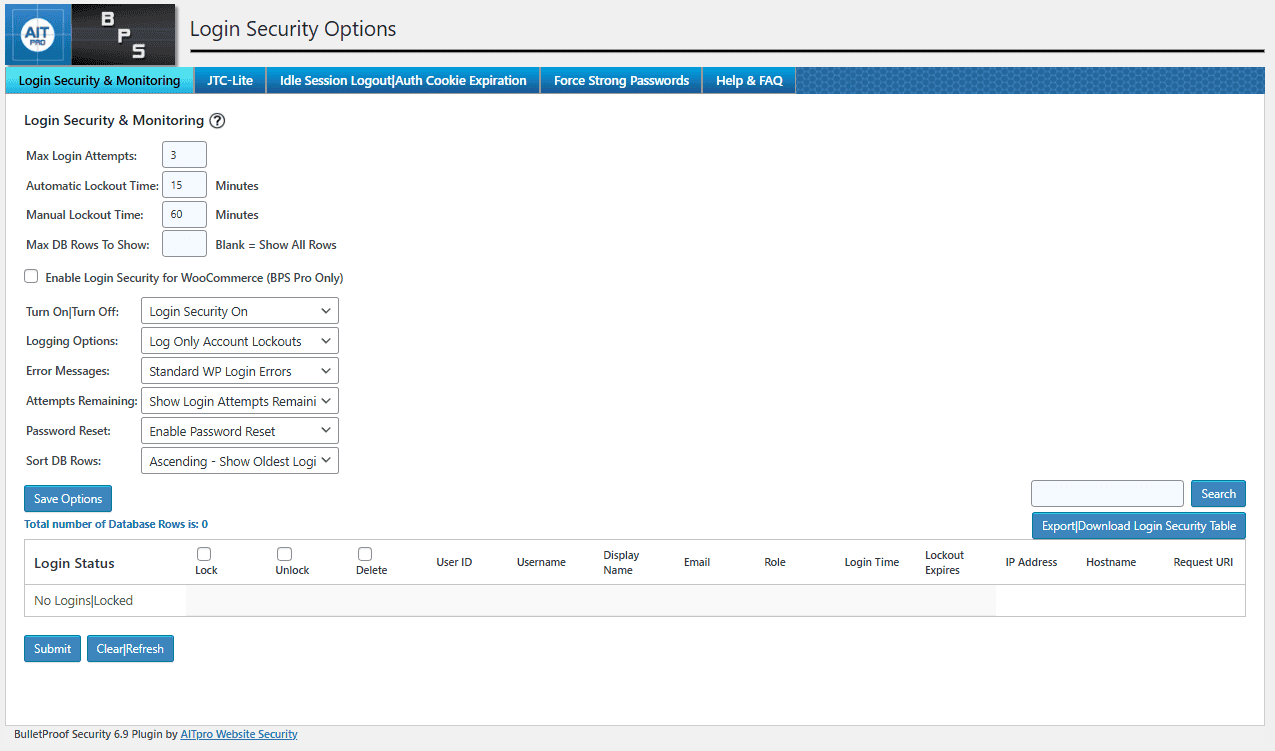Open the Login Security & Monitoring help icon

click(217, 121)
